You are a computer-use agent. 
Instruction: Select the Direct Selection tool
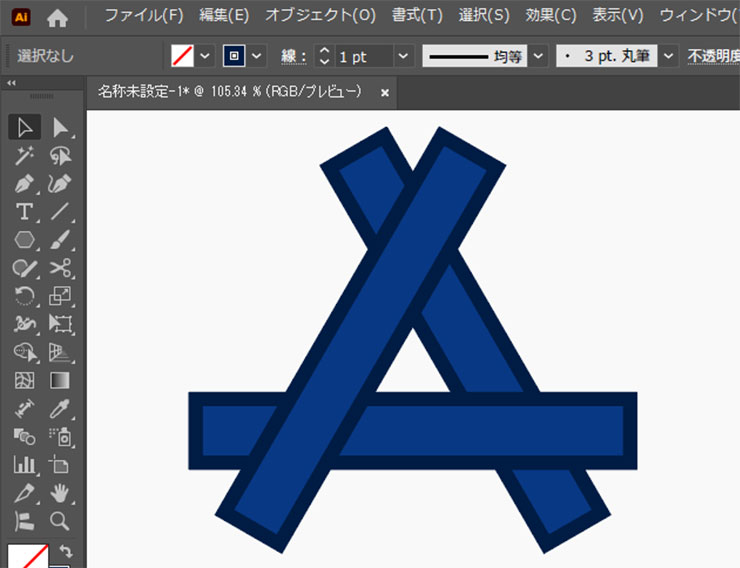click(61, 127)
